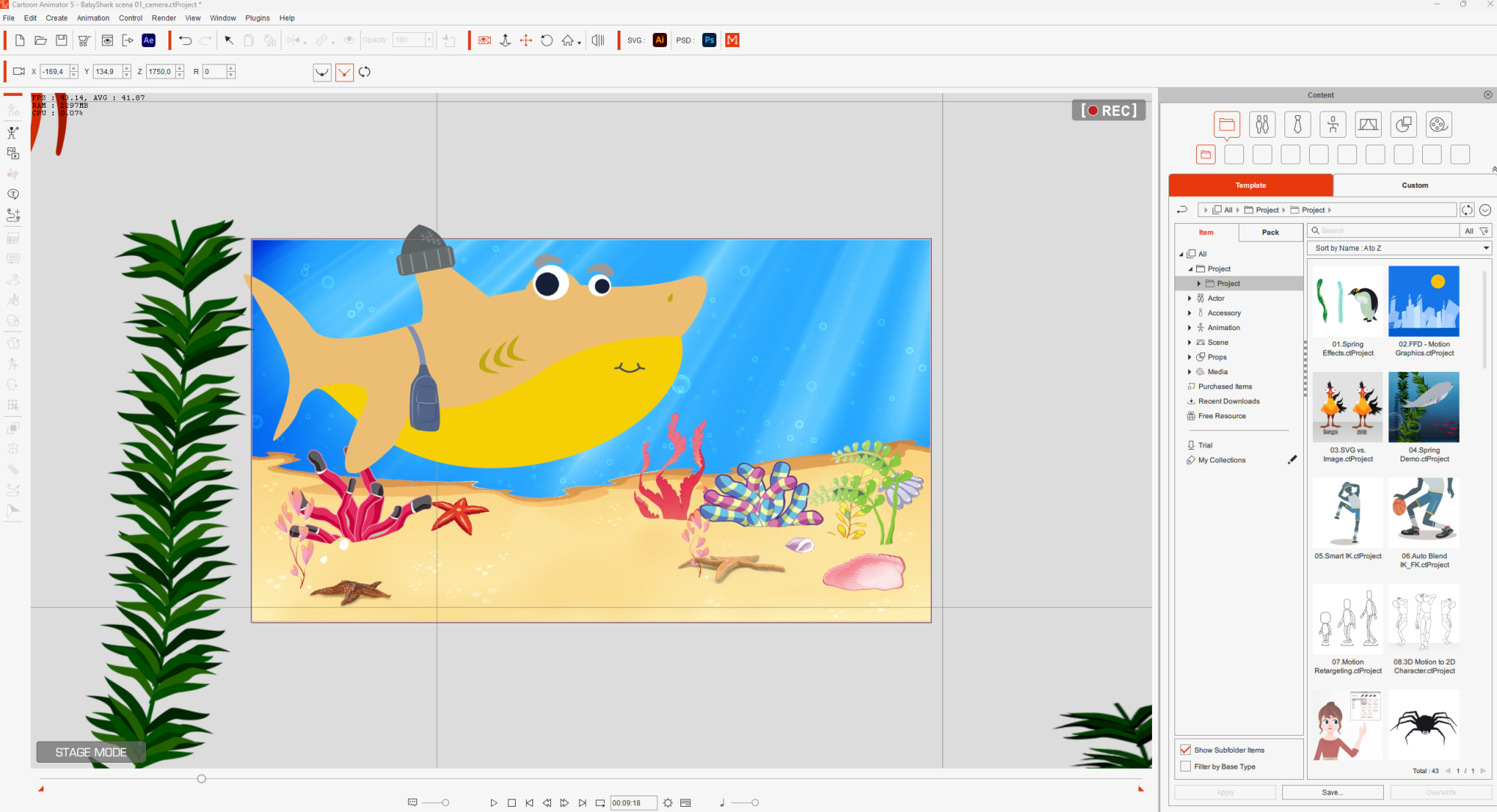Viewport: 1497px width, 812px height.
Task: Open the red M plugin icon
Action: pyautogui.click(x=733, y=40)
